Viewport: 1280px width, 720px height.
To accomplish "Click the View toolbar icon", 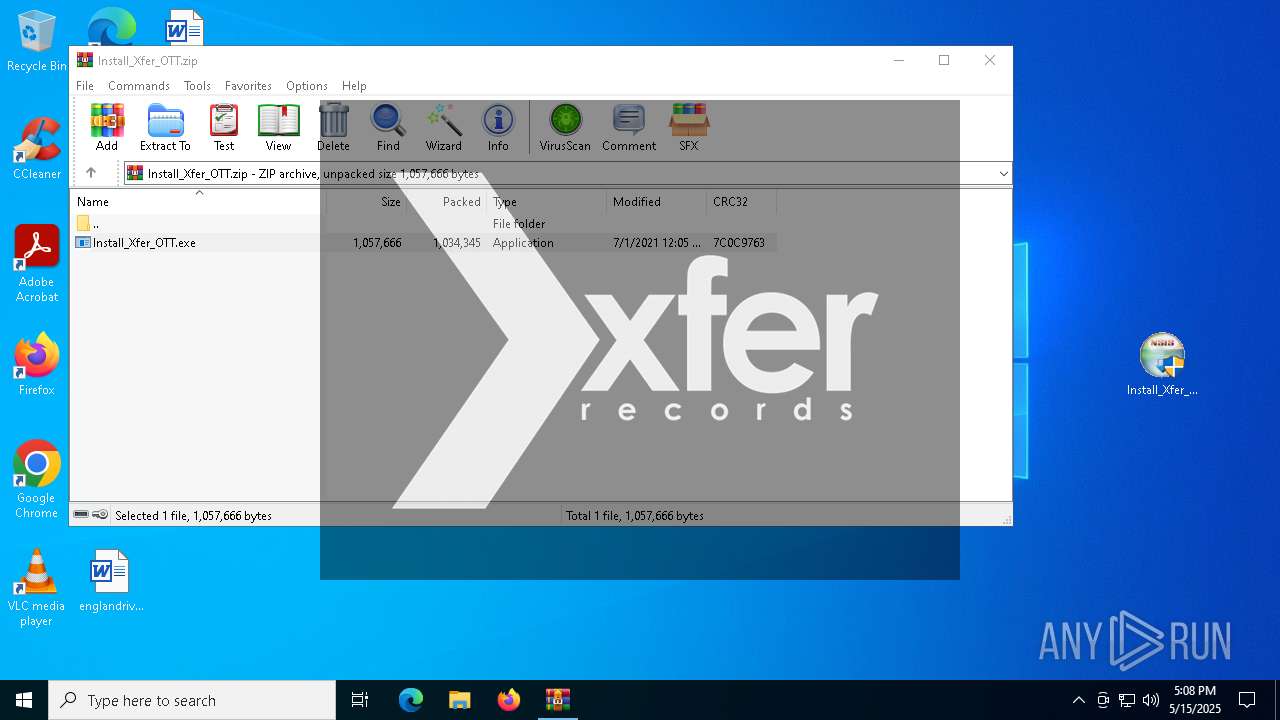I will coord(278,127).
